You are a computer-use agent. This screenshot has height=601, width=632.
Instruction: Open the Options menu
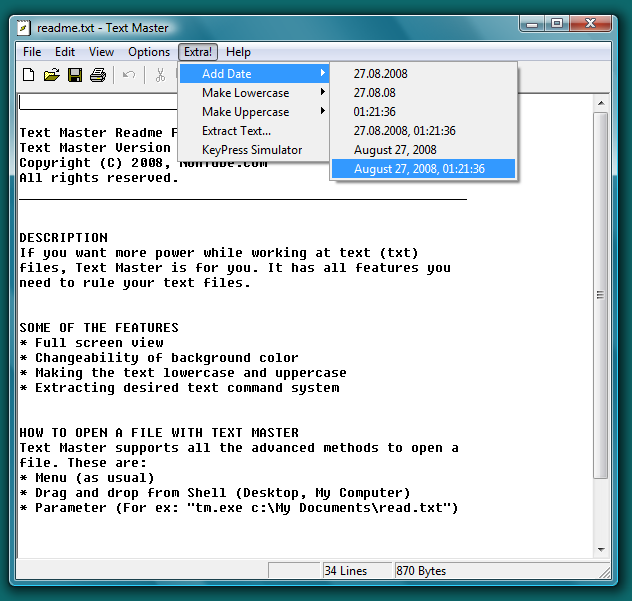click(149, 52)
